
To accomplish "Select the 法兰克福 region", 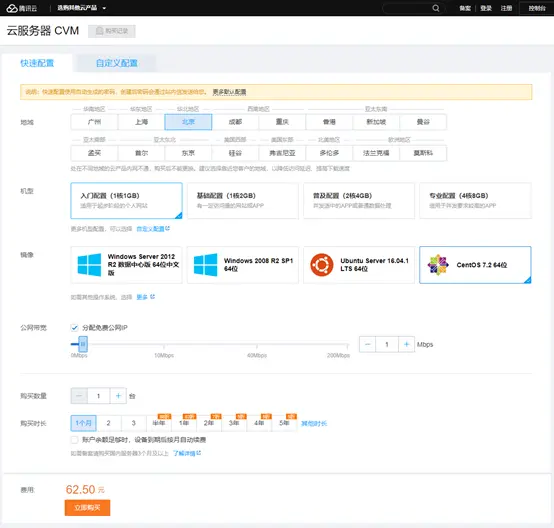I will click(x=376, y=153).
